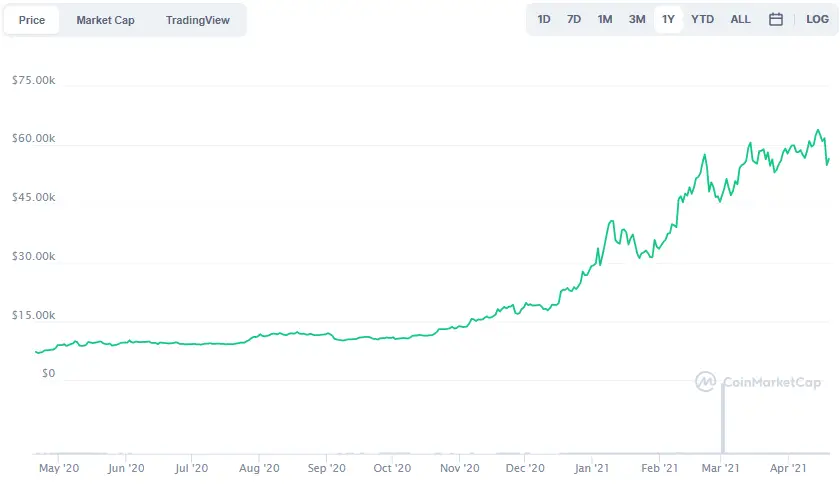This screenshot has width=840, height=494.
Task: Click the Sep '20 x-axis label
Action: 327,468
